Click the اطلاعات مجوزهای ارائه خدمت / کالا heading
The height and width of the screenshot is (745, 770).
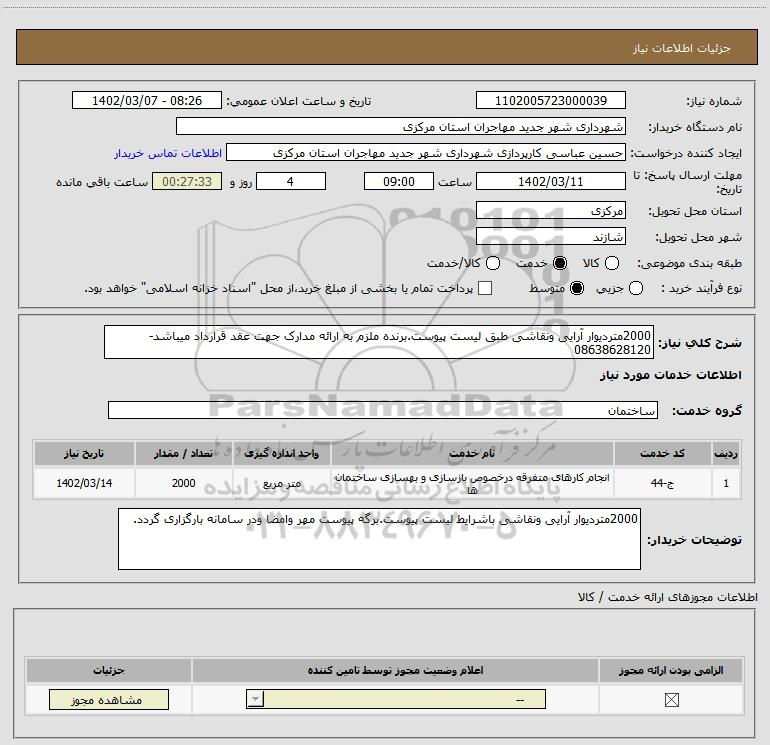click(667, 597)
